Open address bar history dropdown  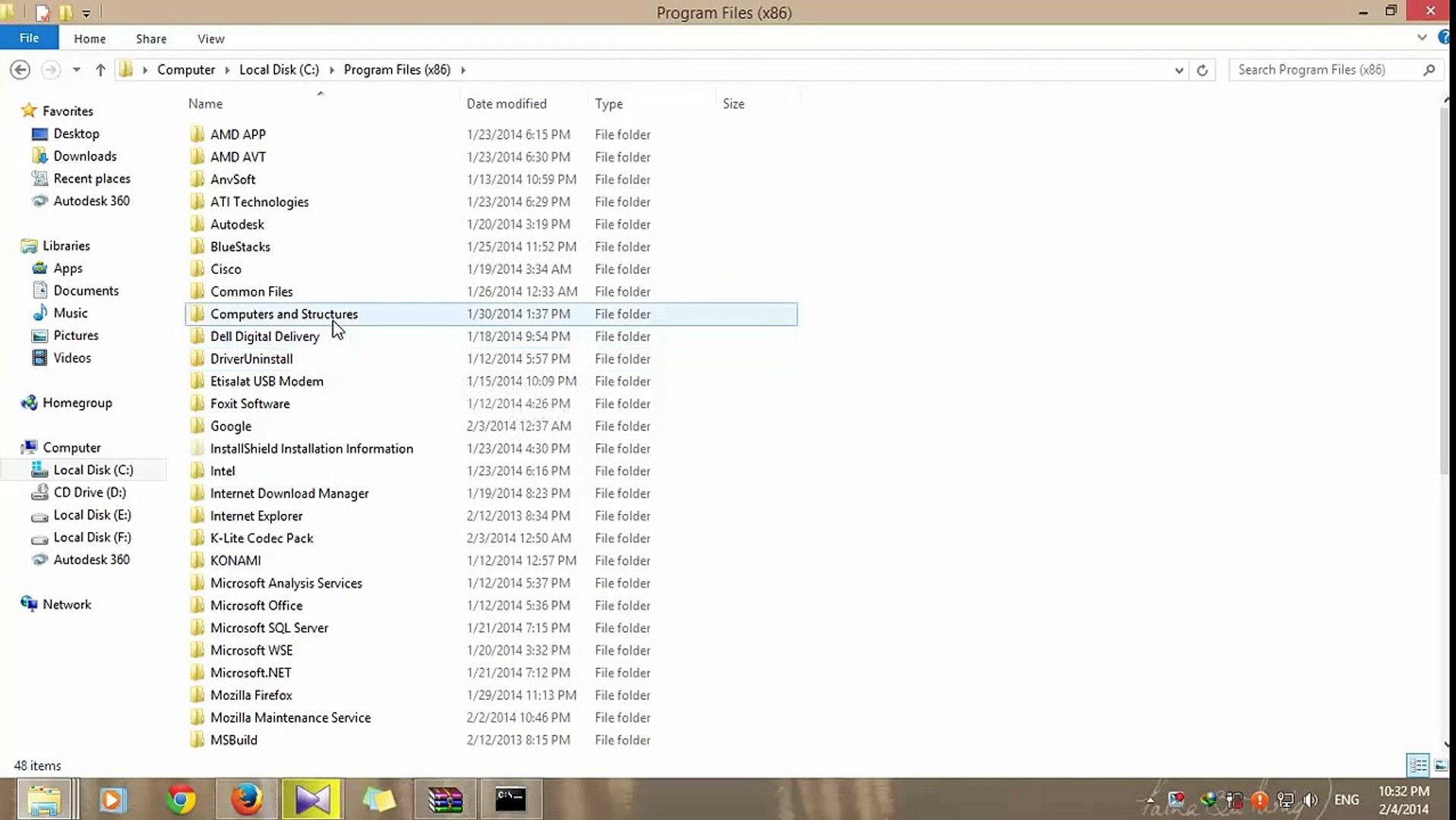pyautogui.click(x=1178, y=70)
